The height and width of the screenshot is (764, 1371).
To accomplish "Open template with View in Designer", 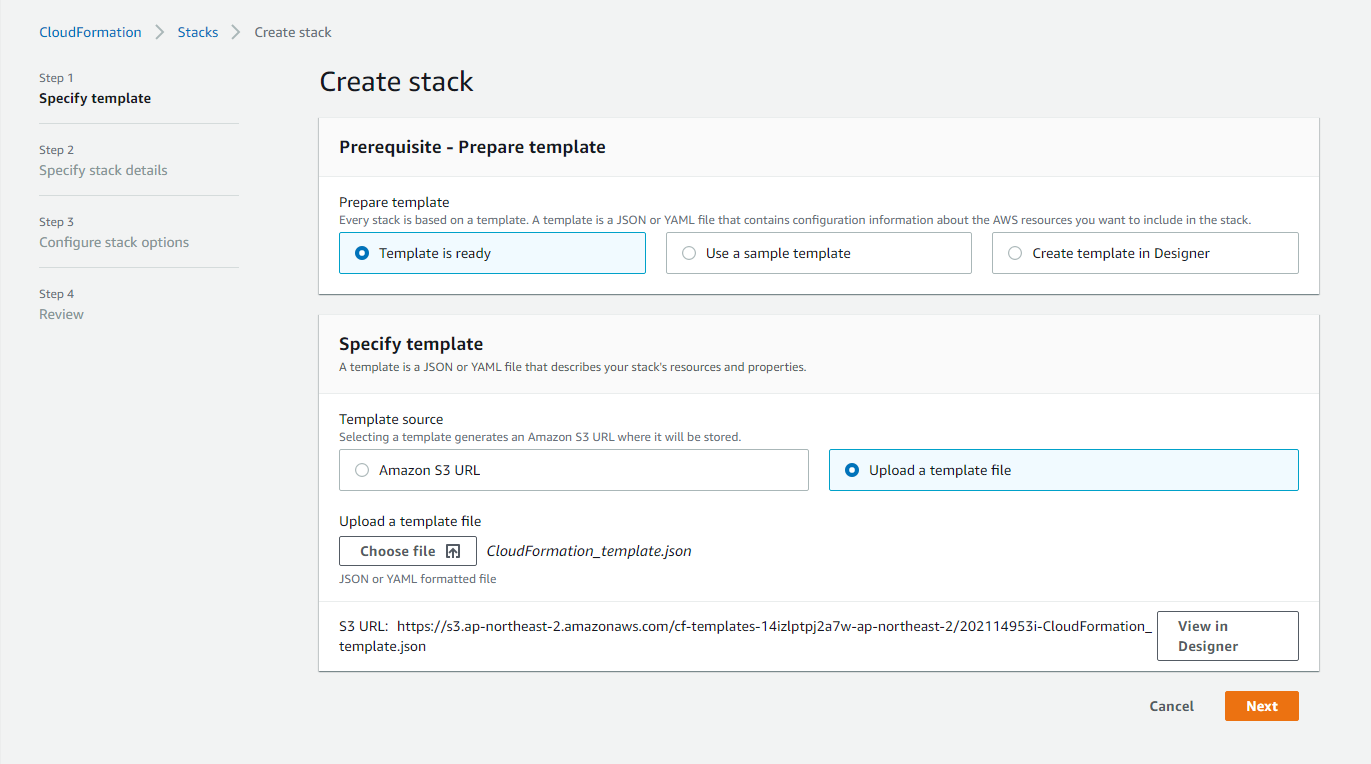I will tap(1227, 636).
